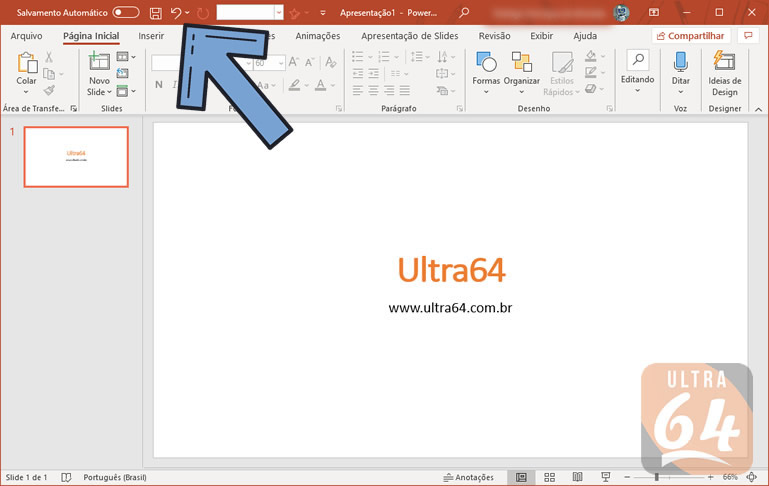Screen dimensions: 769x486
Task: Toggle the Anotações notes pane
Action: [x=469, y=478]
